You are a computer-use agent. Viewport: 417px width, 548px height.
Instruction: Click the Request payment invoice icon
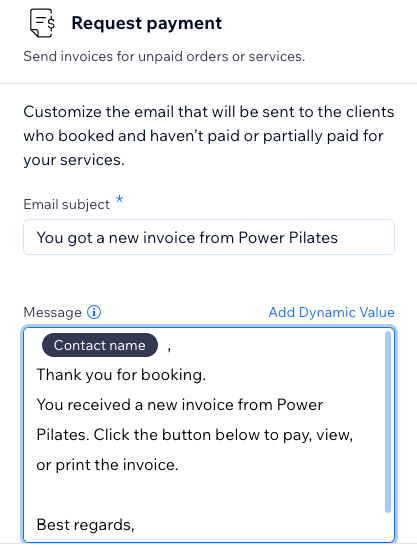tap(42, 23)
